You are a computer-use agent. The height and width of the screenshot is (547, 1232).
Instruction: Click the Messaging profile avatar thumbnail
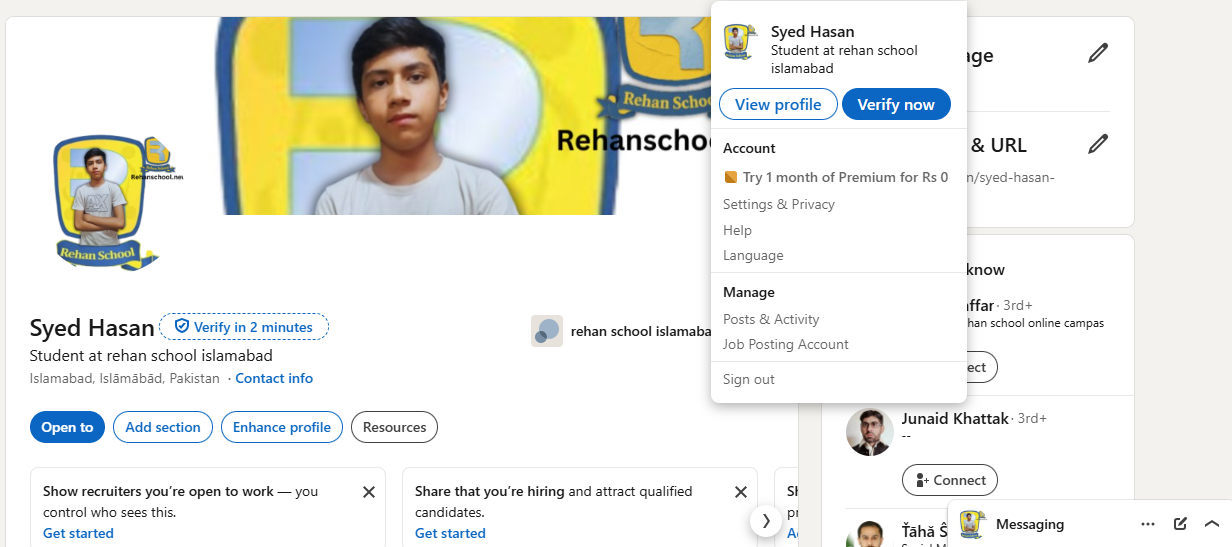(x=971, y=524)
